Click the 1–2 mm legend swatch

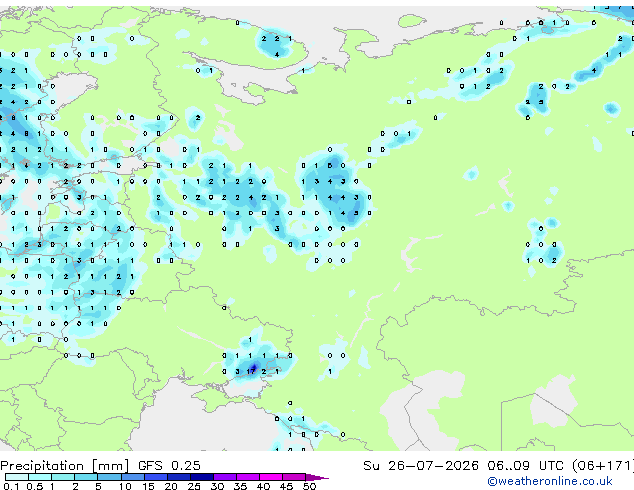[63, 477]
